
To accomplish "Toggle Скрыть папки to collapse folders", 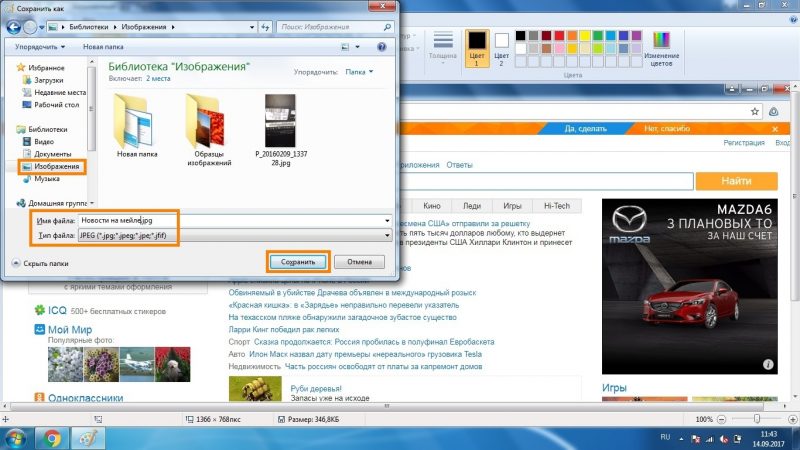I will point(41,262).
